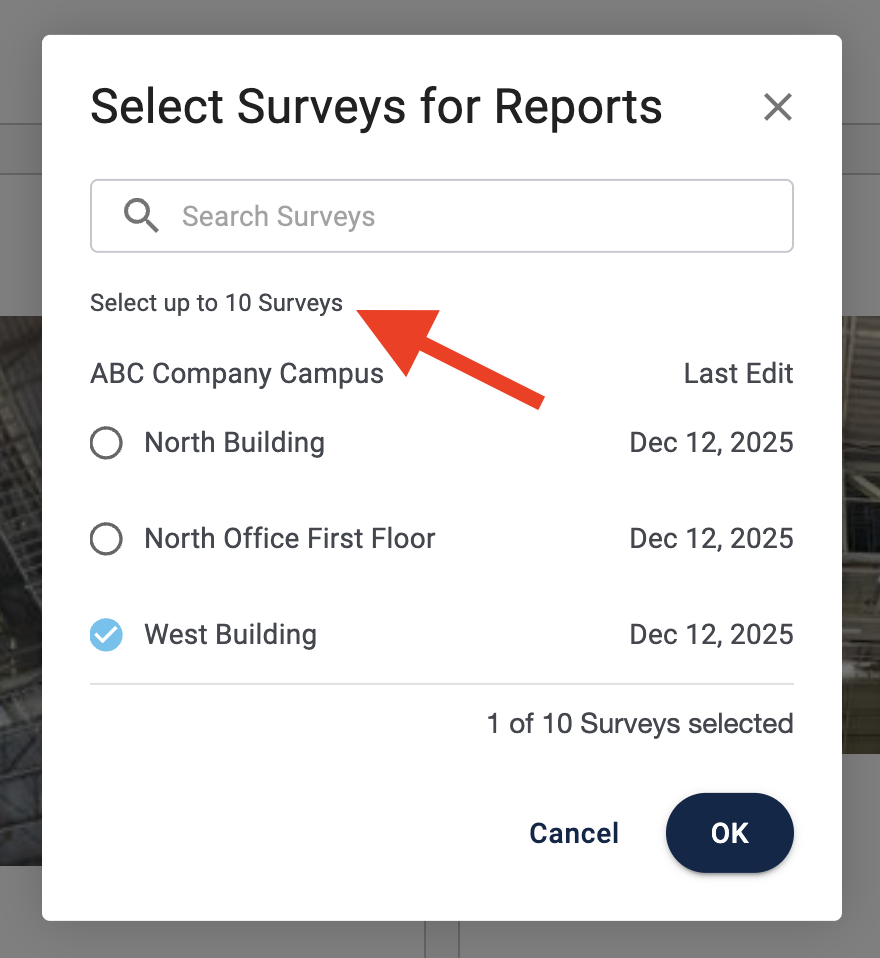Click the North Office First Floor name
Screen dimensions: 880x958
pyautogui.click(x=290, y=539)
